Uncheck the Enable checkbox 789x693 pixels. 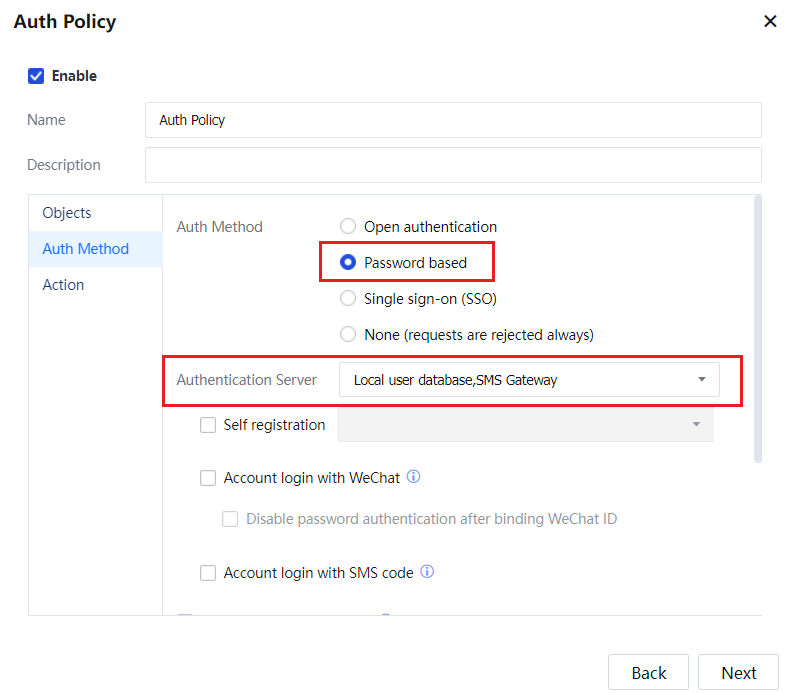coord(36,76)
